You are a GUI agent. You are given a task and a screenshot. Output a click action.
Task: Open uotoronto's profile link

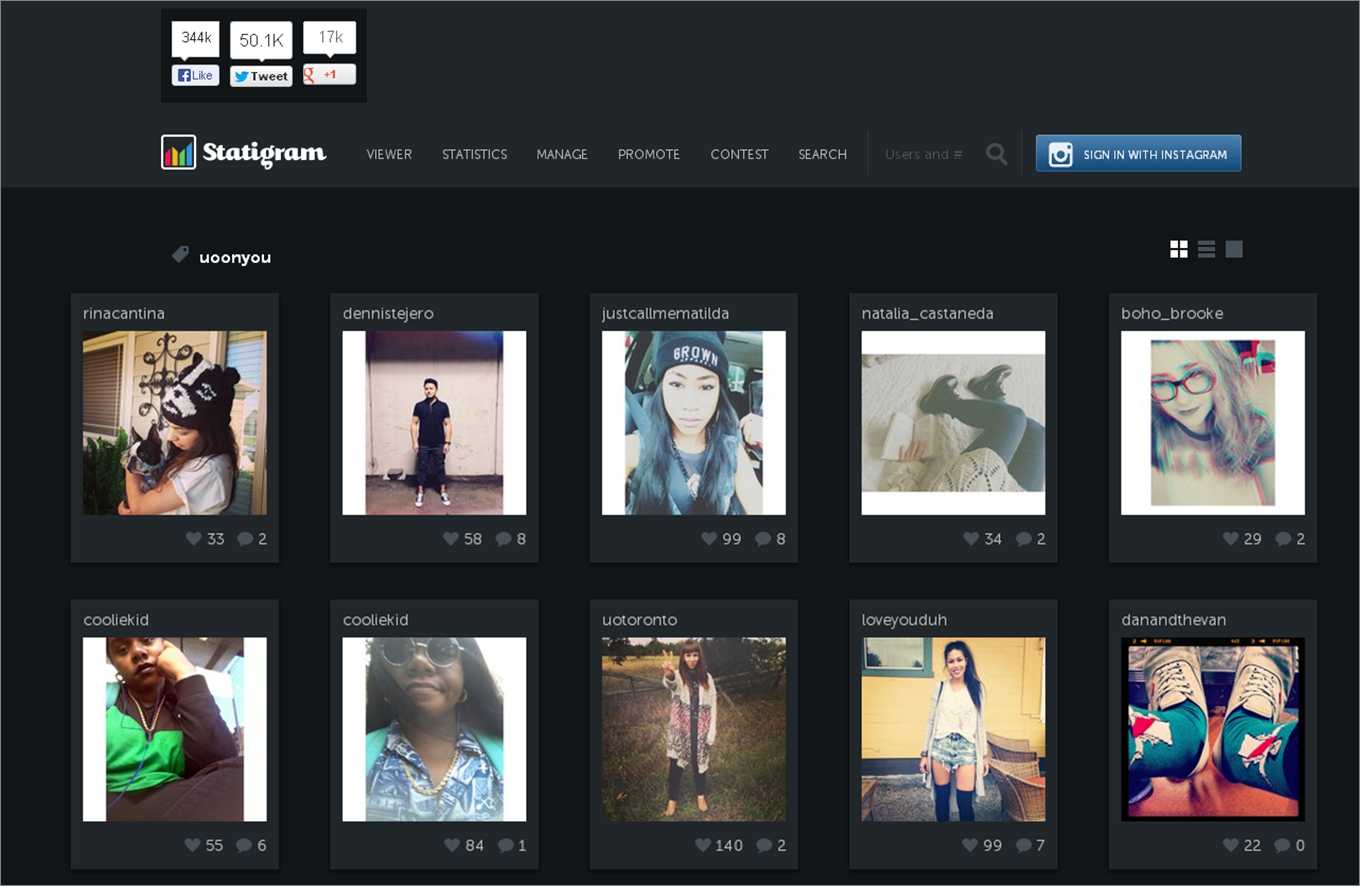(x=639, y=620)
